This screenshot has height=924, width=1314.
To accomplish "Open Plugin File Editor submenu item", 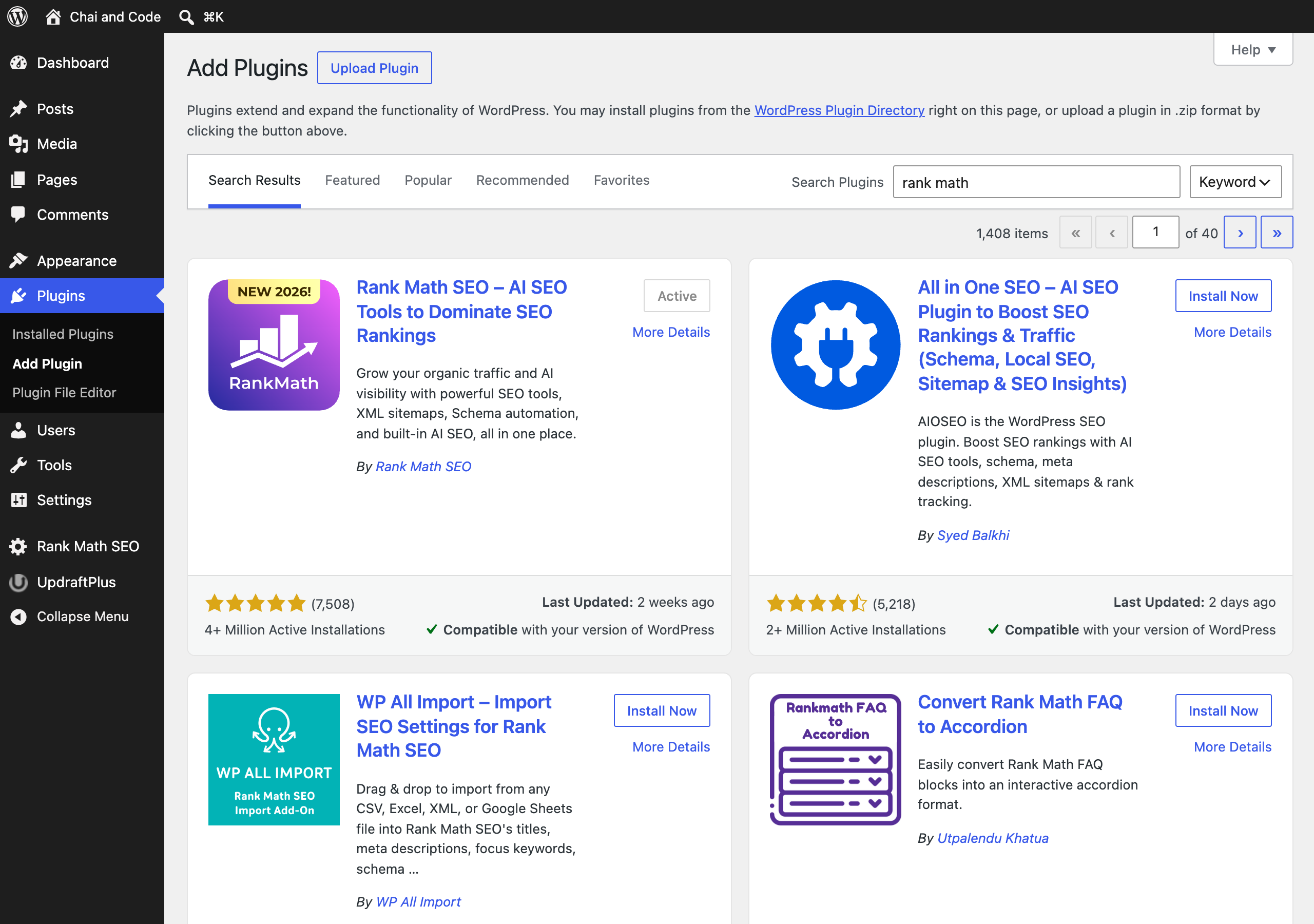I will [x=64, y=392].
